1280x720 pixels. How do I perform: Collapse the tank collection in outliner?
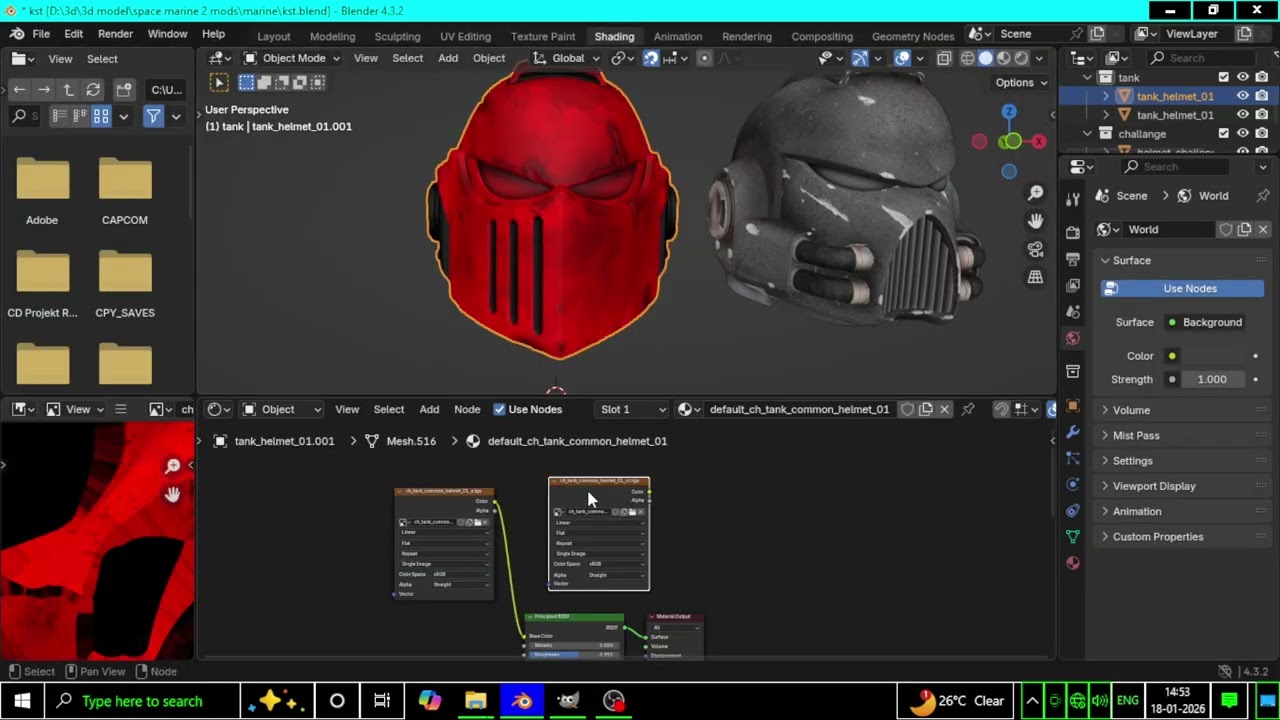1087,77
